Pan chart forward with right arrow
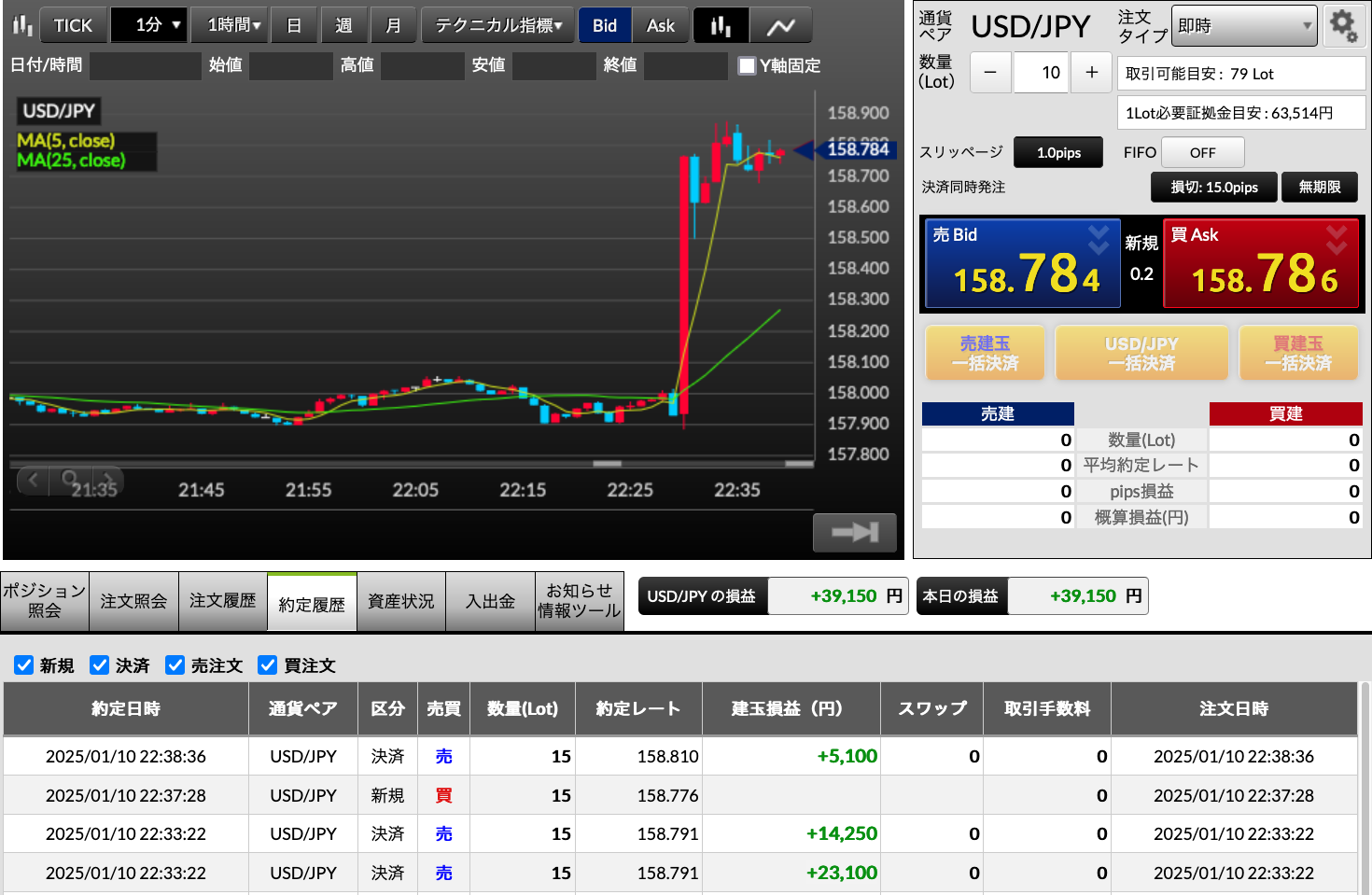This screenshot has width=1372, height=895. (x=107, y=480)
